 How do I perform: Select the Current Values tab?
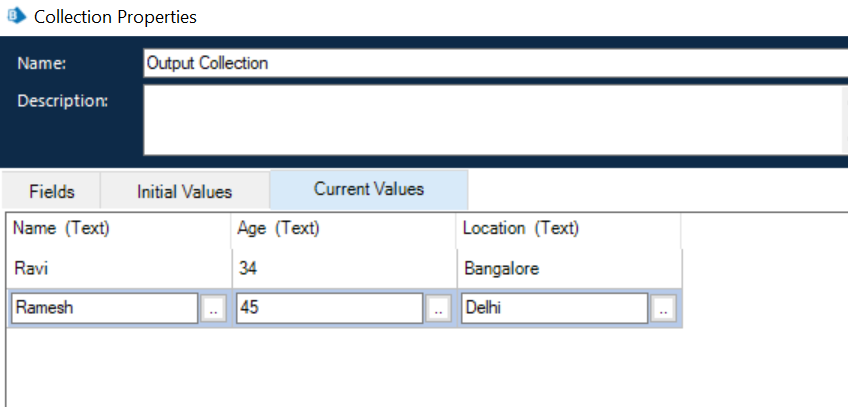[x=368, y=189]
